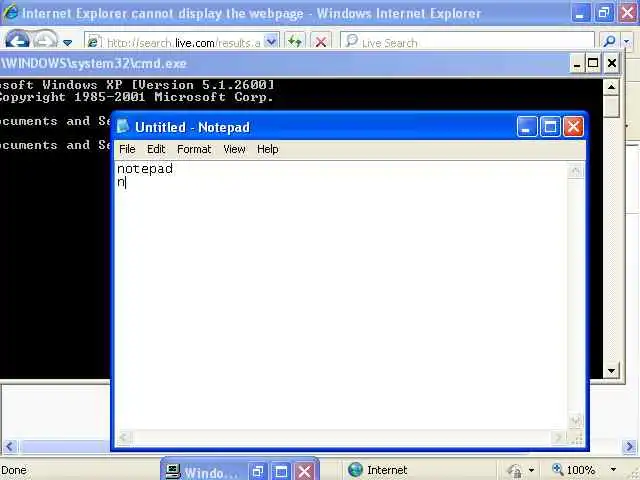The width and height of the screenshot is (640, 480).
Task: Click the Windo... taskbar window icon
Action: tap(173, 471)
